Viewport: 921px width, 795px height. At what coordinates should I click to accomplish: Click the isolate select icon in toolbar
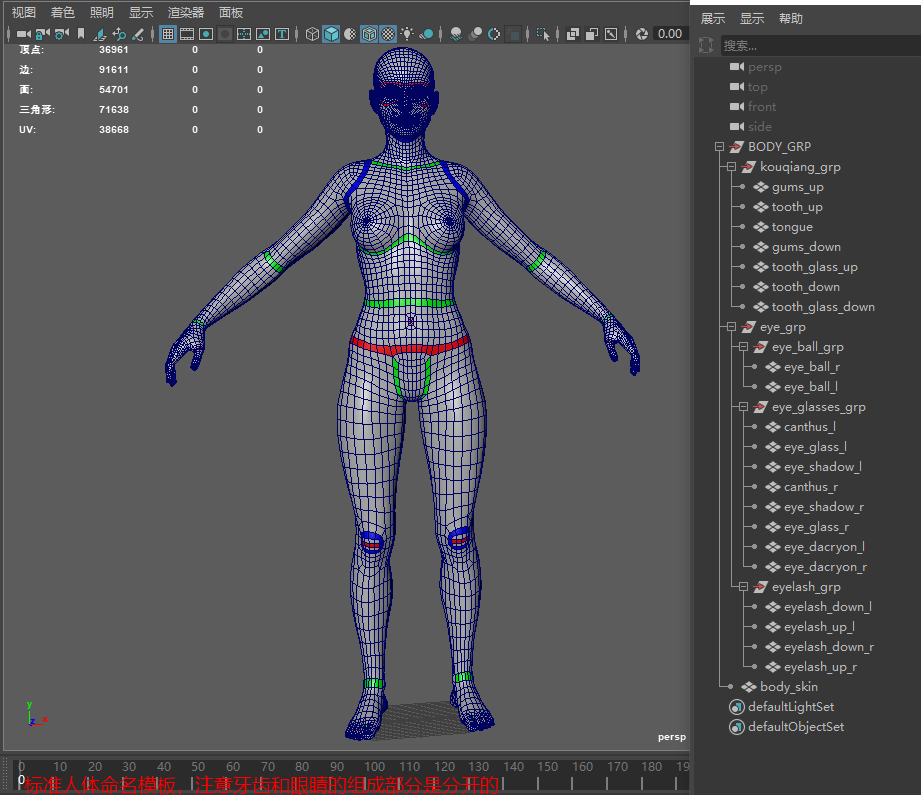point(543,34)
